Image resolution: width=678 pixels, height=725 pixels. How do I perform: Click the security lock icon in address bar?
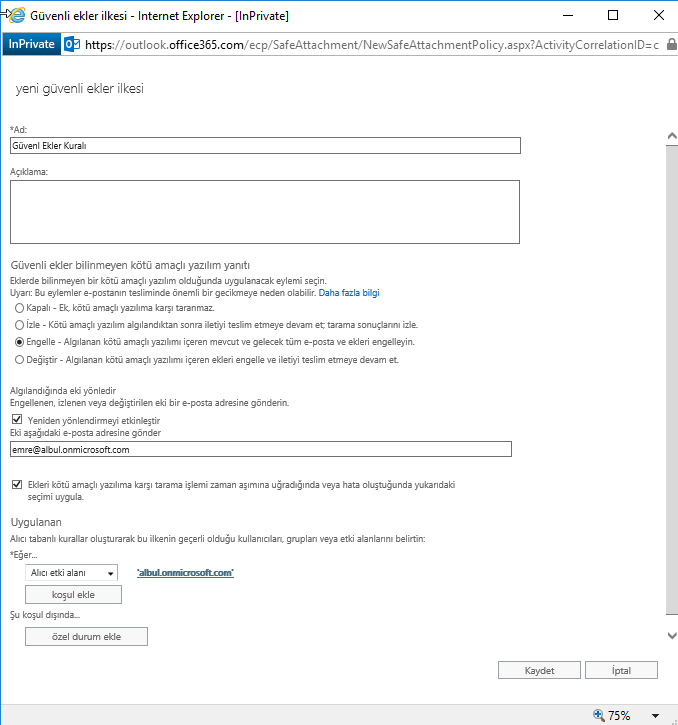672,44
